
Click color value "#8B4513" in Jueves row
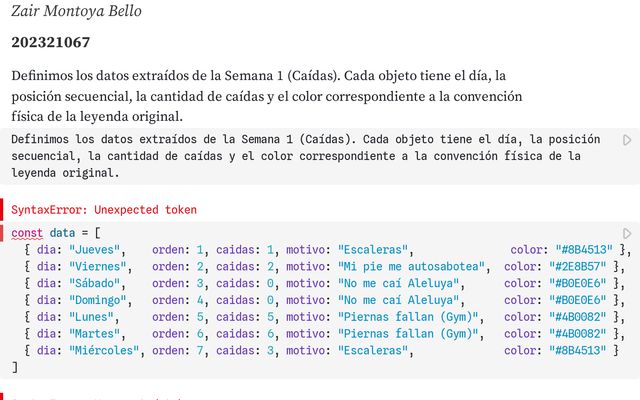584,250
